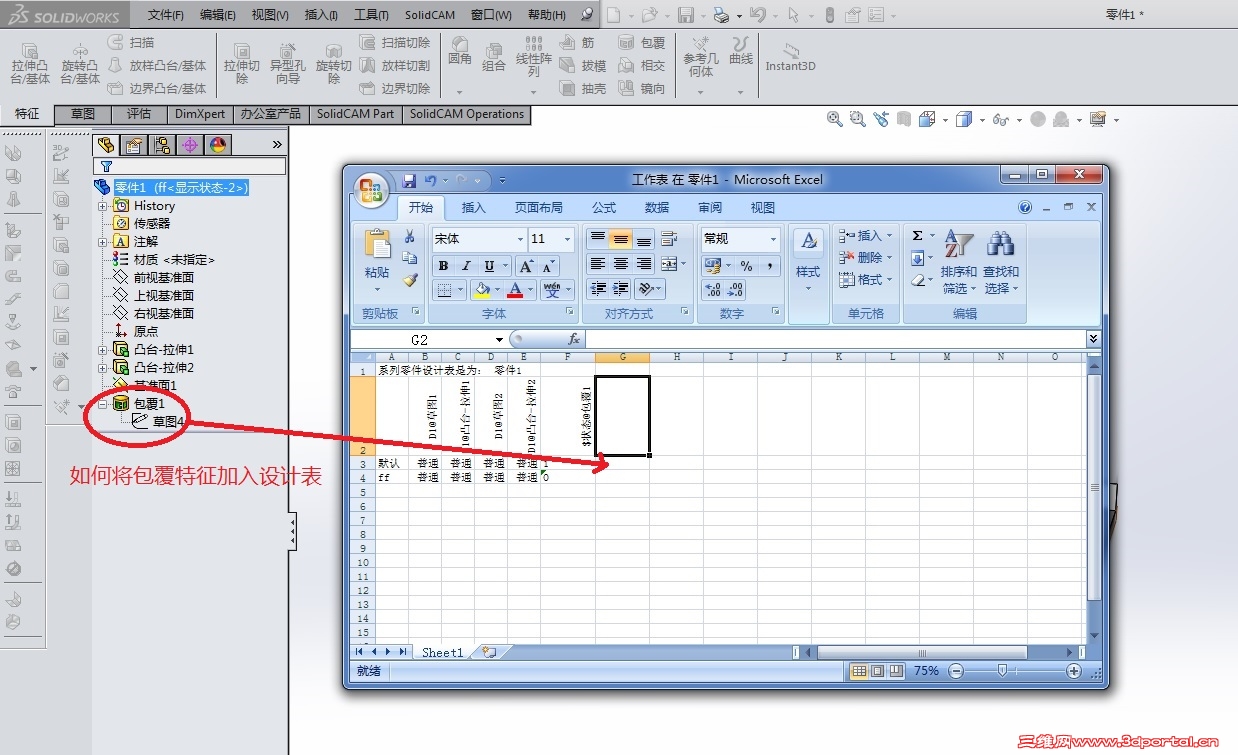Open the Name Box dropdown showing G2
This screenshot has height=755, width=1238.
(499, 340)
